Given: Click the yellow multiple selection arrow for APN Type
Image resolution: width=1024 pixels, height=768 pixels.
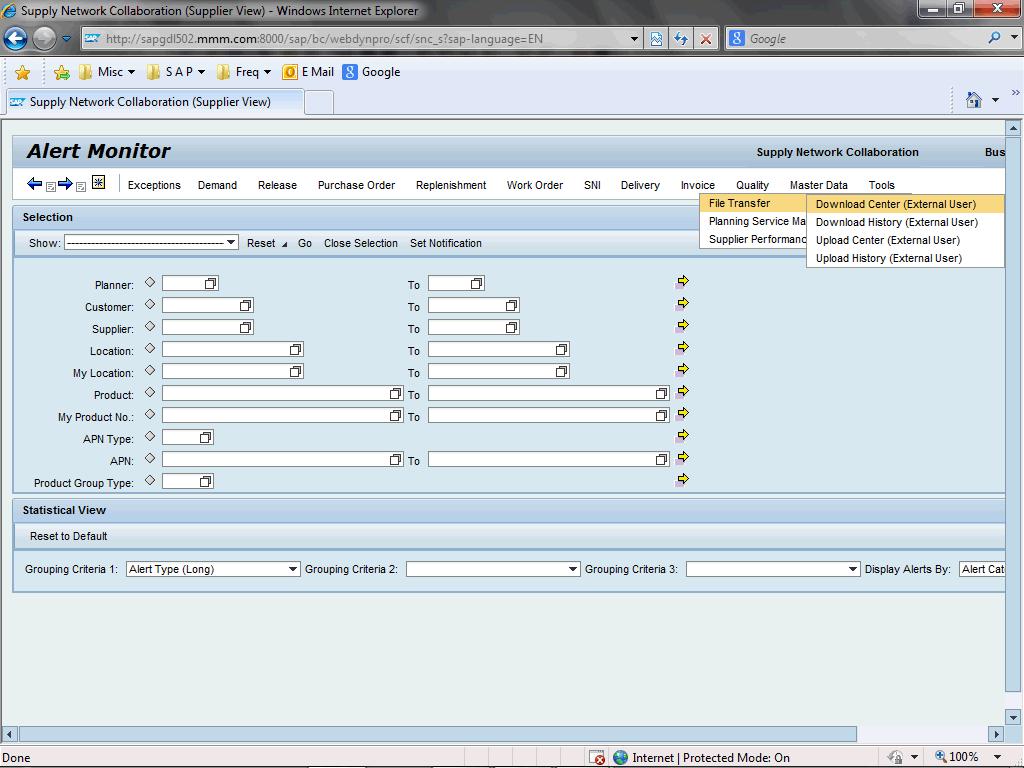Looking at the screenshot, I should 682,436.
